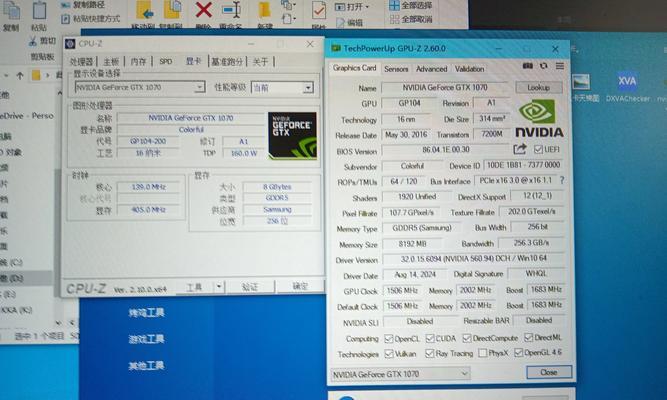This screenshot has width=667, height=400.
Task: Click the 验证 button in CPU-Z
Action: click(250, 287)
